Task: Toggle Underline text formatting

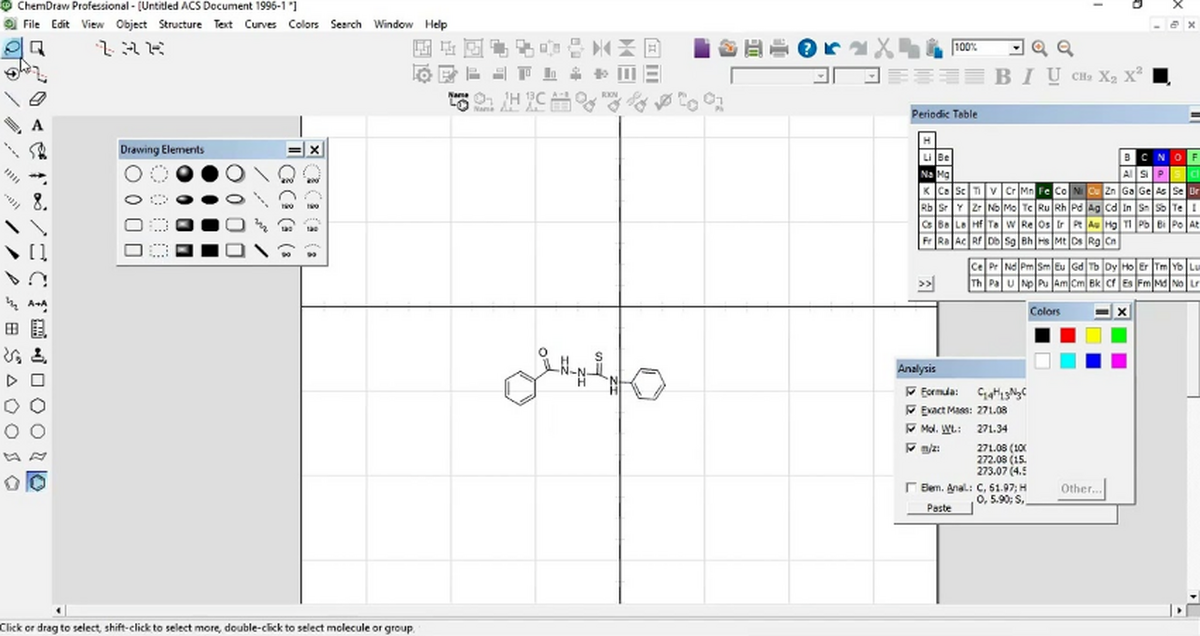Action: tap(1053, 76)
